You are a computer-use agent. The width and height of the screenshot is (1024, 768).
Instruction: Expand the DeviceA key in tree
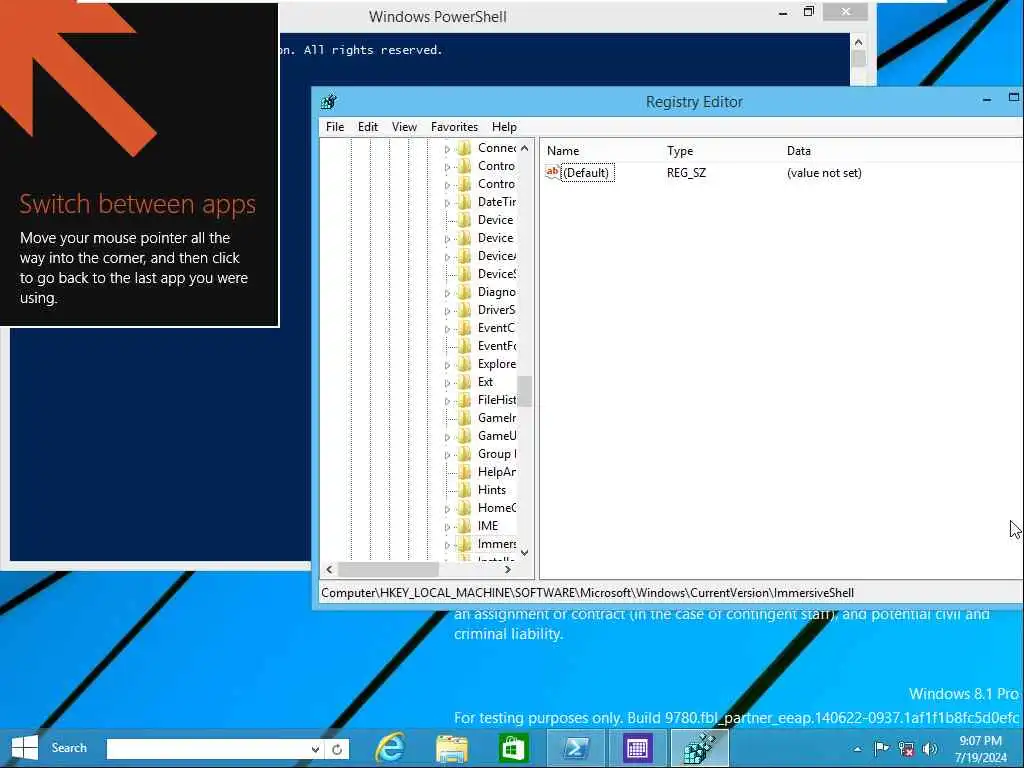pyautogui.click(x=447, y=257)
